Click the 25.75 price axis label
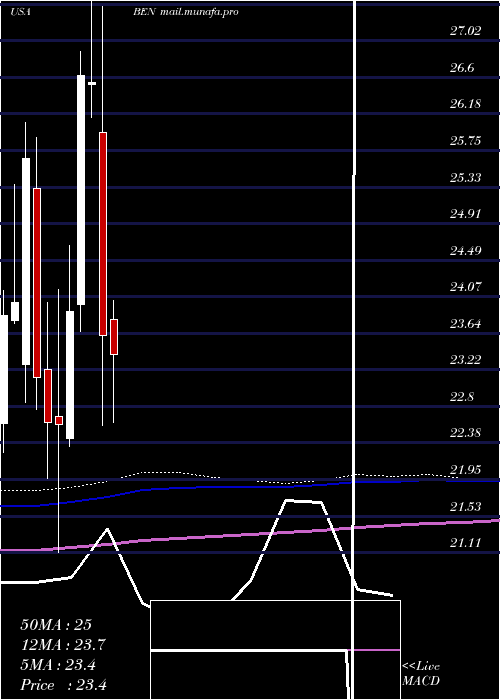Viewport: 500px width, 700px height. coord(465,141)
